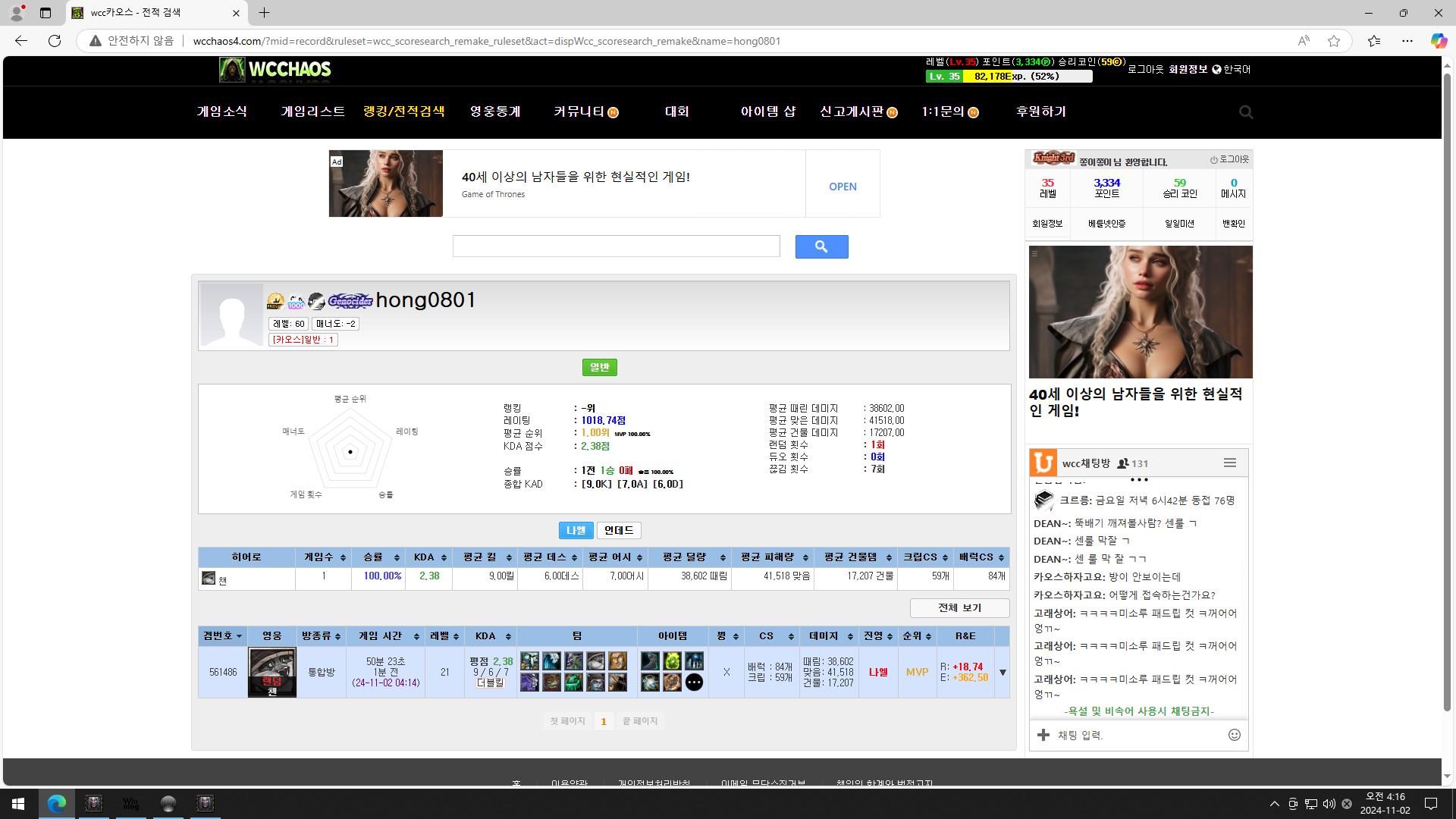Open the volume control in system tray
Image resolution: width=1456 pixels, height=819 pixels.
1329,804
